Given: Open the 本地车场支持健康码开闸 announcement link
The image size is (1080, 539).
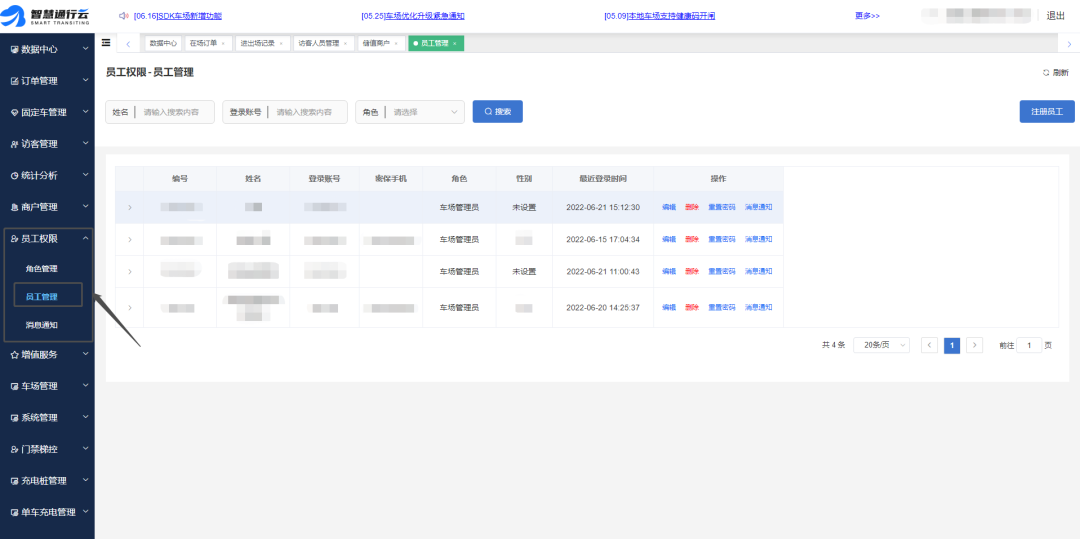Looking at the screenshot, I should [671, 16].
